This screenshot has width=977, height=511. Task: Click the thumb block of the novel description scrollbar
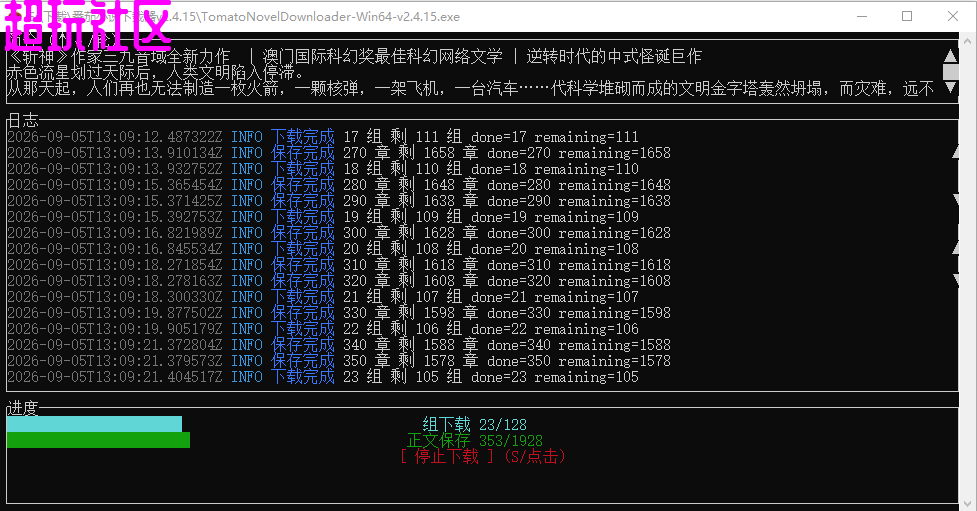click(x=950, y=72)
